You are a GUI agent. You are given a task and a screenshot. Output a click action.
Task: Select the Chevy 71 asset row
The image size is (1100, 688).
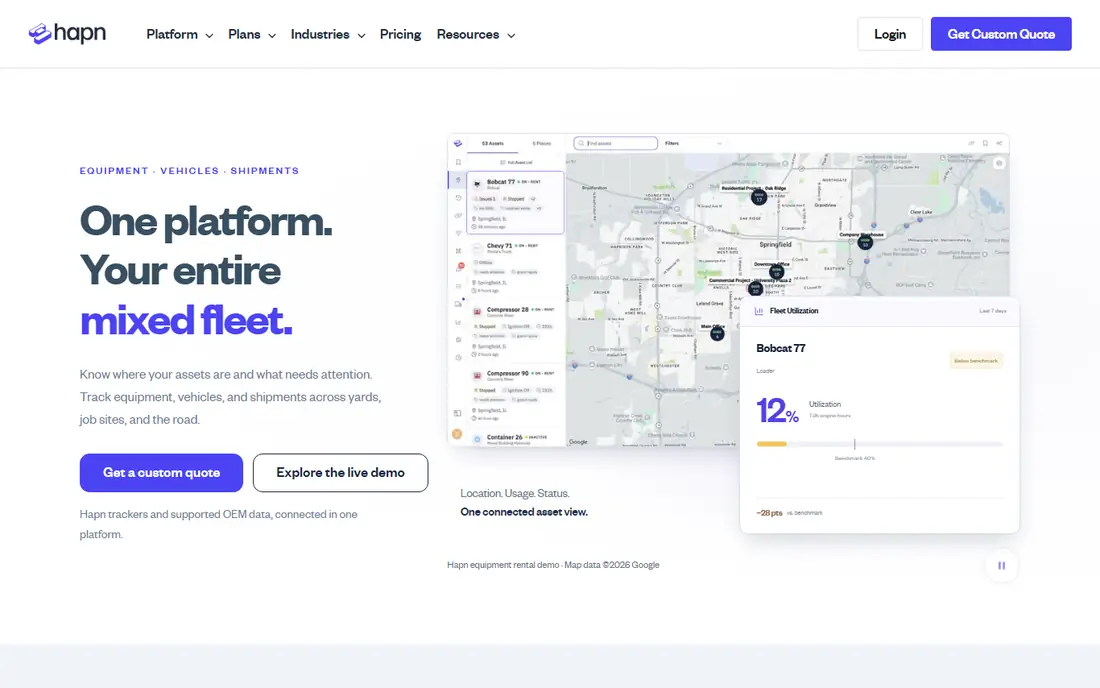(x=516, y=267)
